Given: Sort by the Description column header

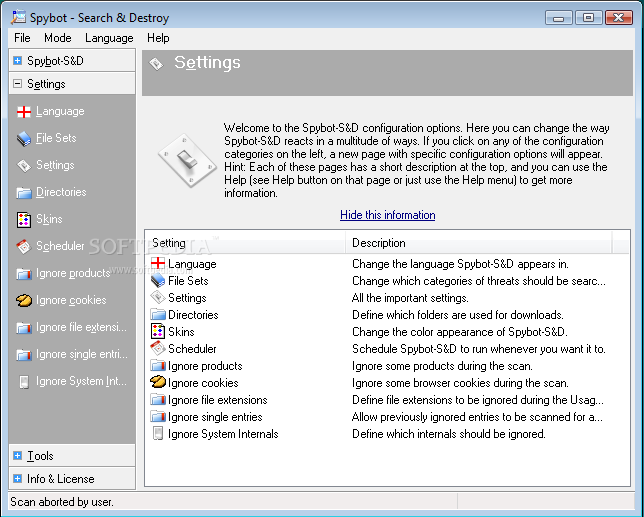Looking at the screenshot, I should click(x=479, y=243).
